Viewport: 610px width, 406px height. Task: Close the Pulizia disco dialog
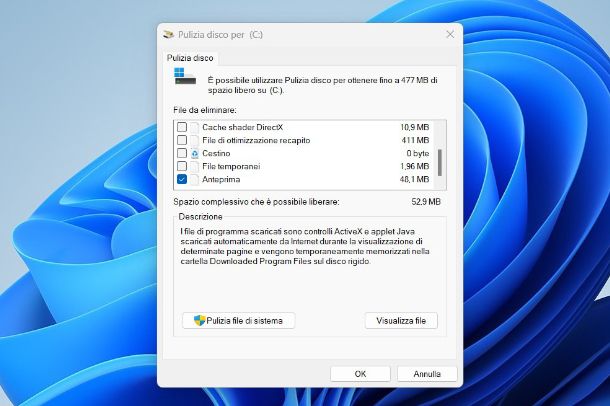[x=450, y=35]
